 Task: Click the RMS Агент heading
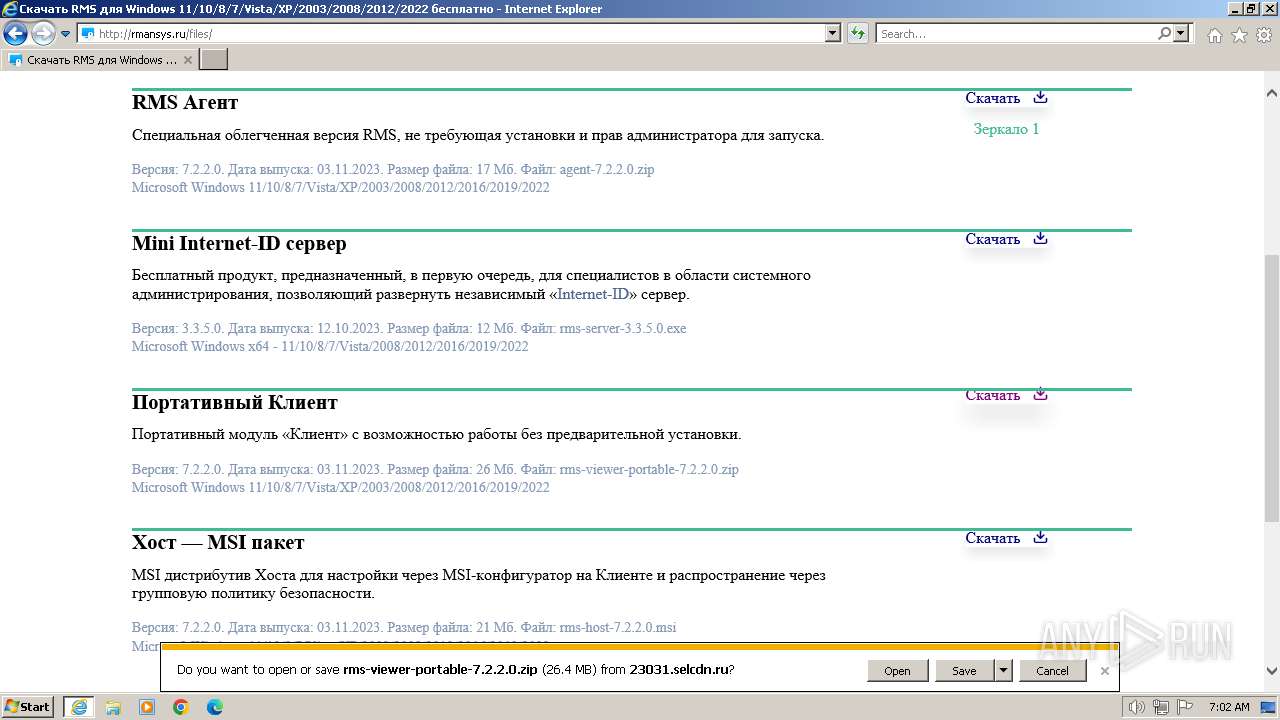[x=185, y=102]
